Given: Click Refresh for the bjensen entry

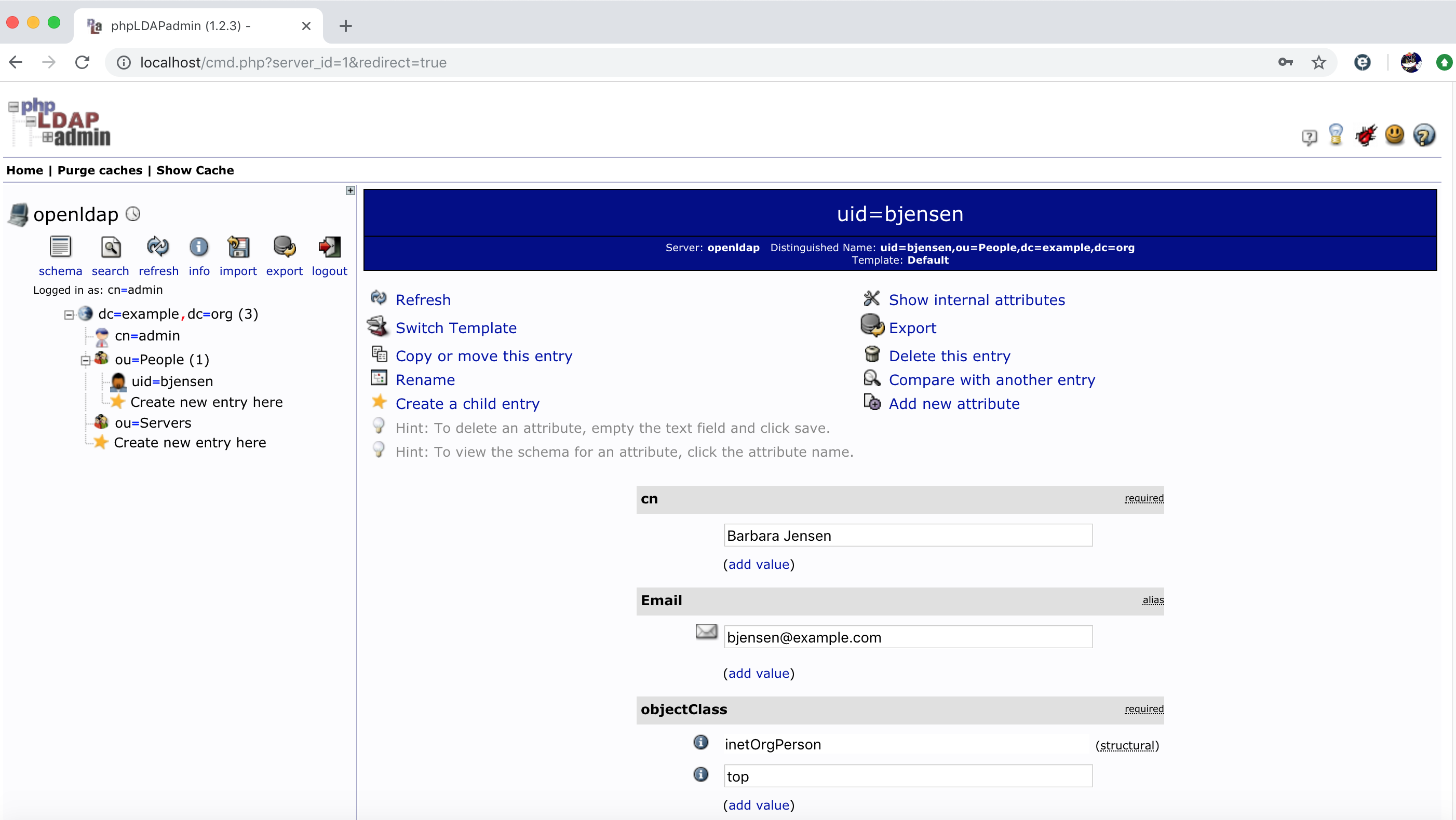Looking at the screenshot, I should 423,299.
